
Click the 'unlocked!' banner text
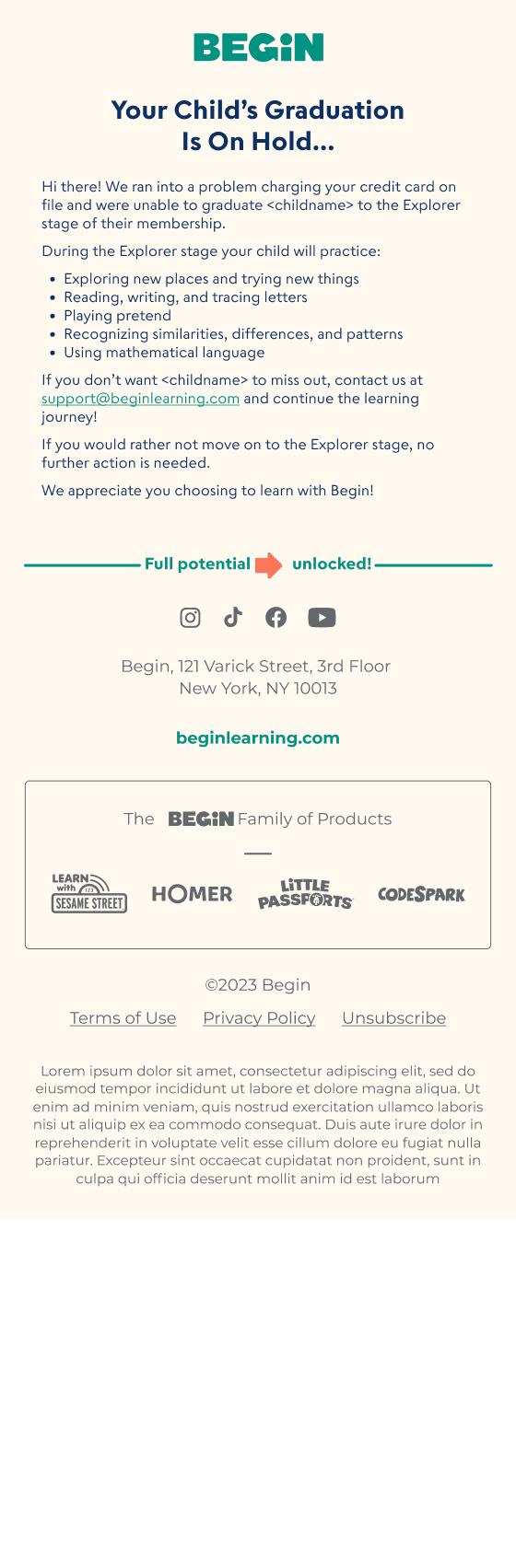click(332, 564)
